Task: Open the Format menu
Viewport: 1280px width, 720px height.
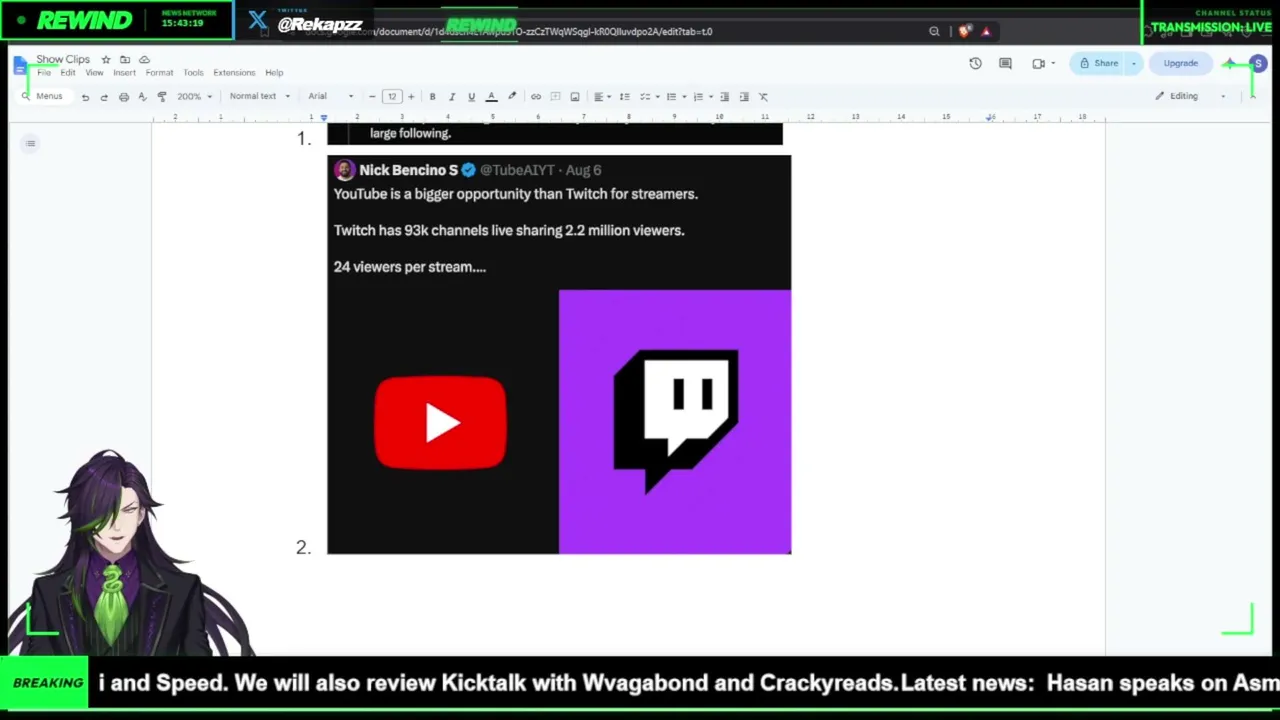Action: tap(159, 73)
